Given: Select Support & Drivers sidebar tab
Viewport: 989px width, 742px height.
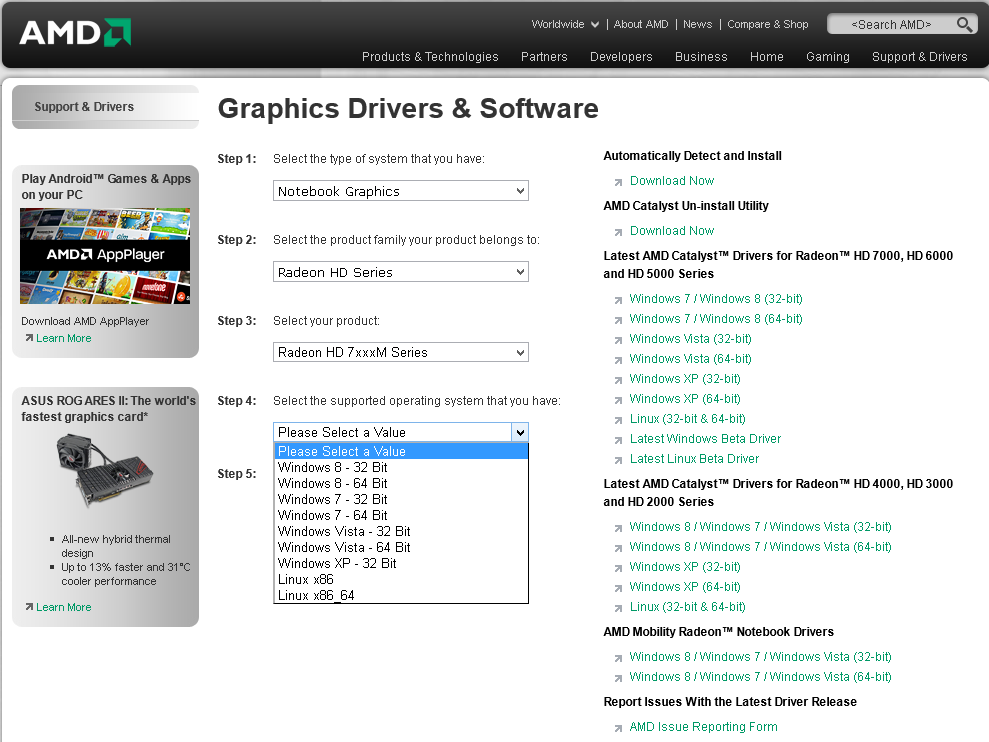Looking at the screenshot, I should coord(105,107).
